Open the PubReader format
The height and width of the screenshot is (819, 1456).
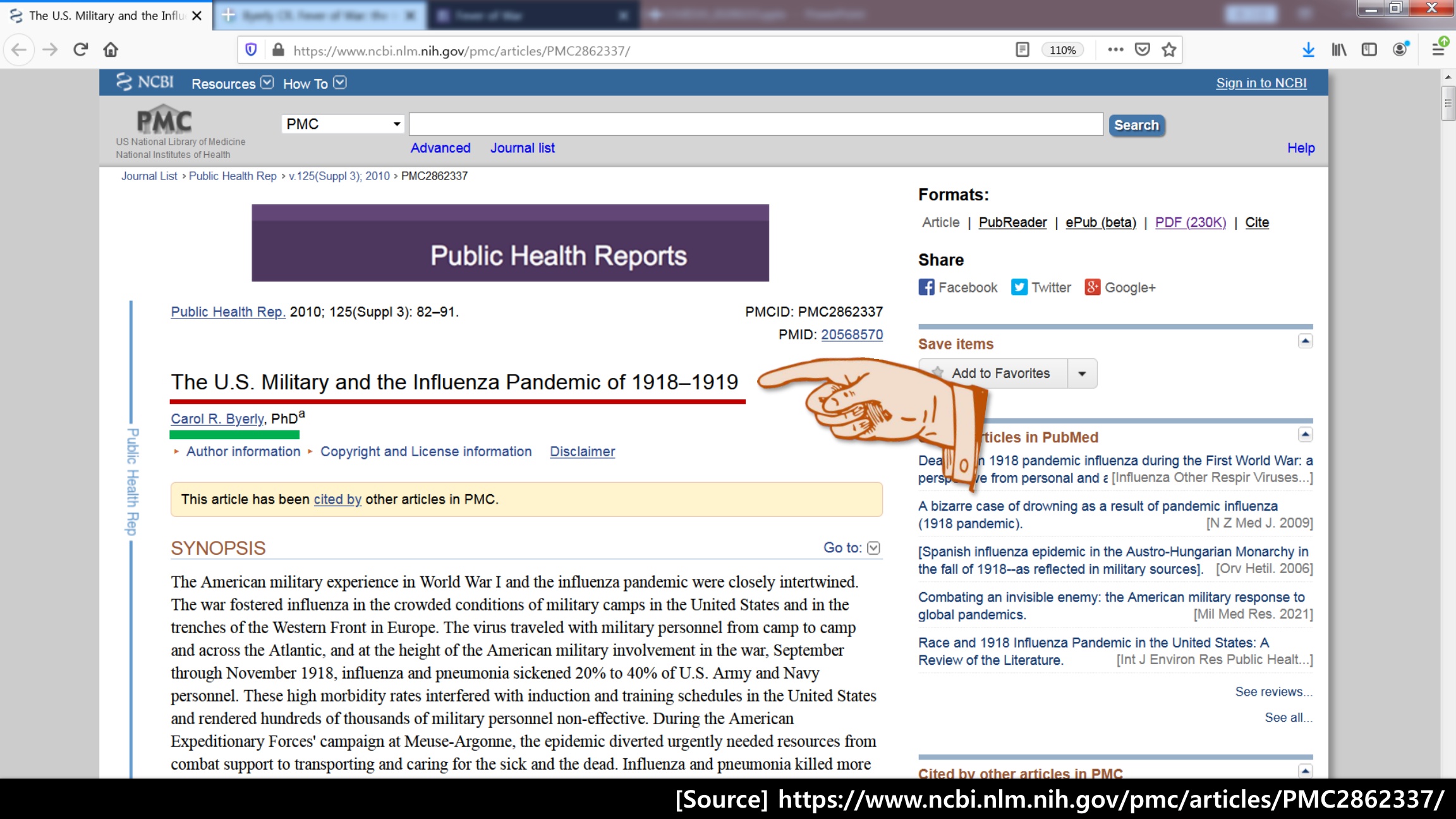coord(1012,222)
